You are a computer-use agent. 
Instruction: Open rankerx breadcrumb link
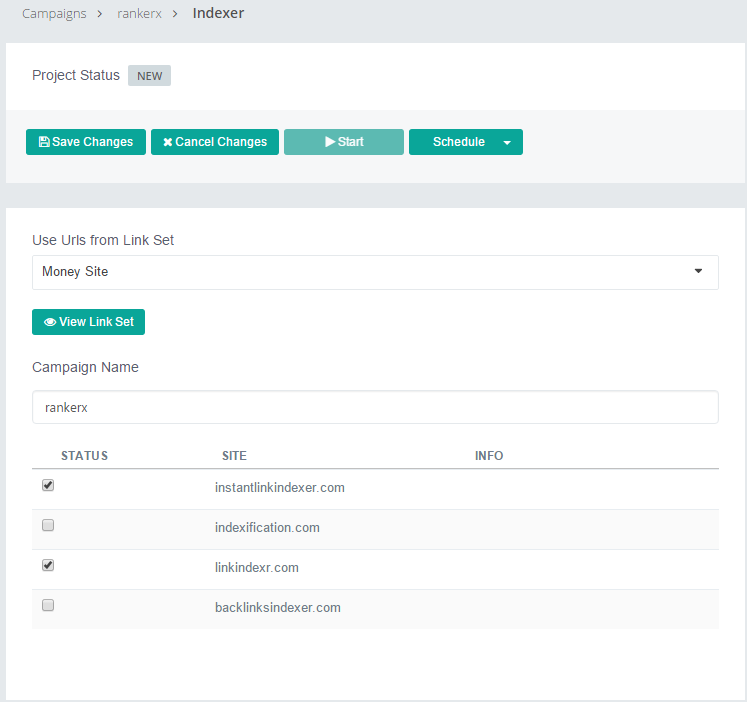(140, 14)
